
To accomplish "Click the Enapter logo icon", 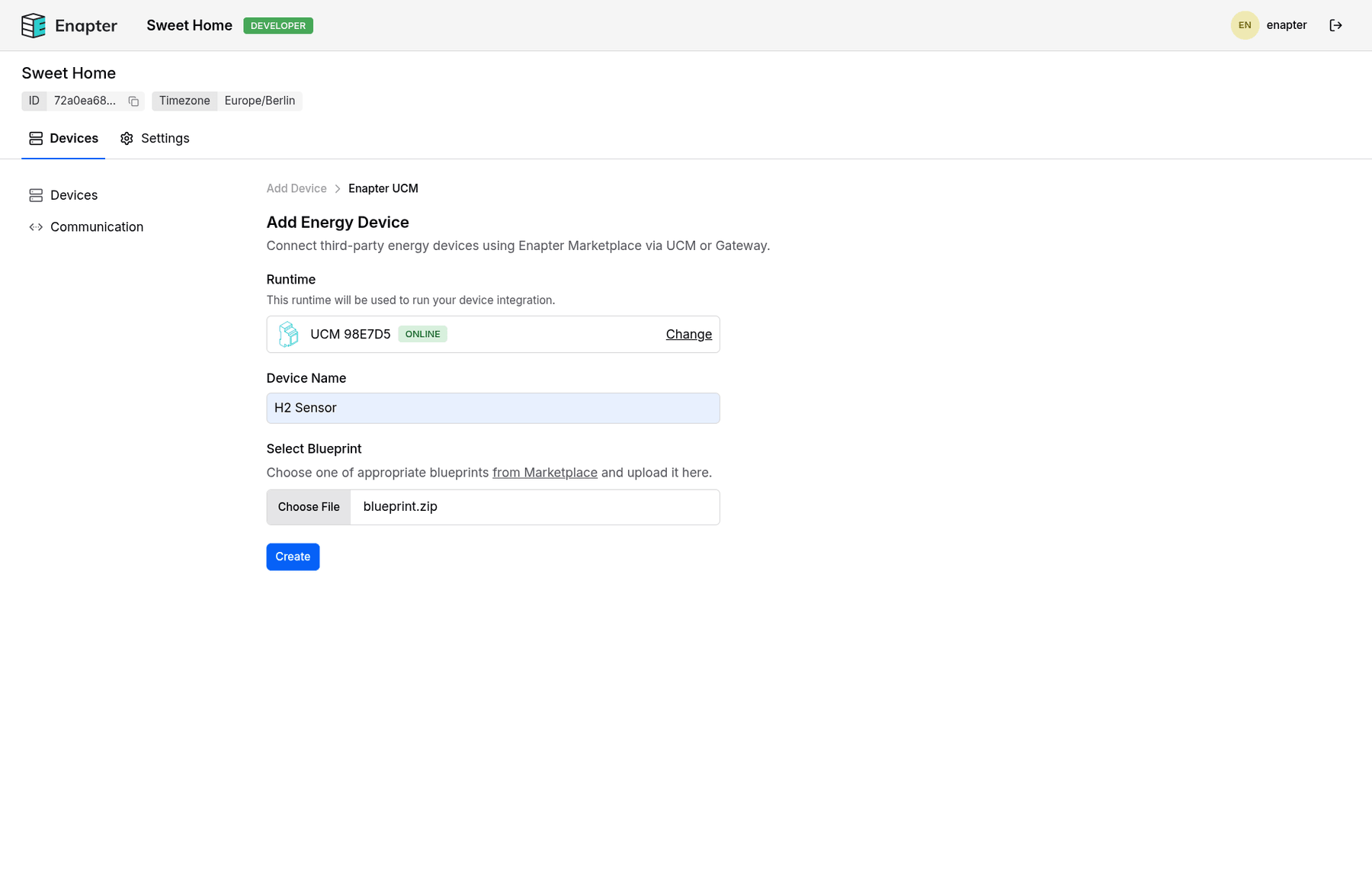I will (34, 25).
